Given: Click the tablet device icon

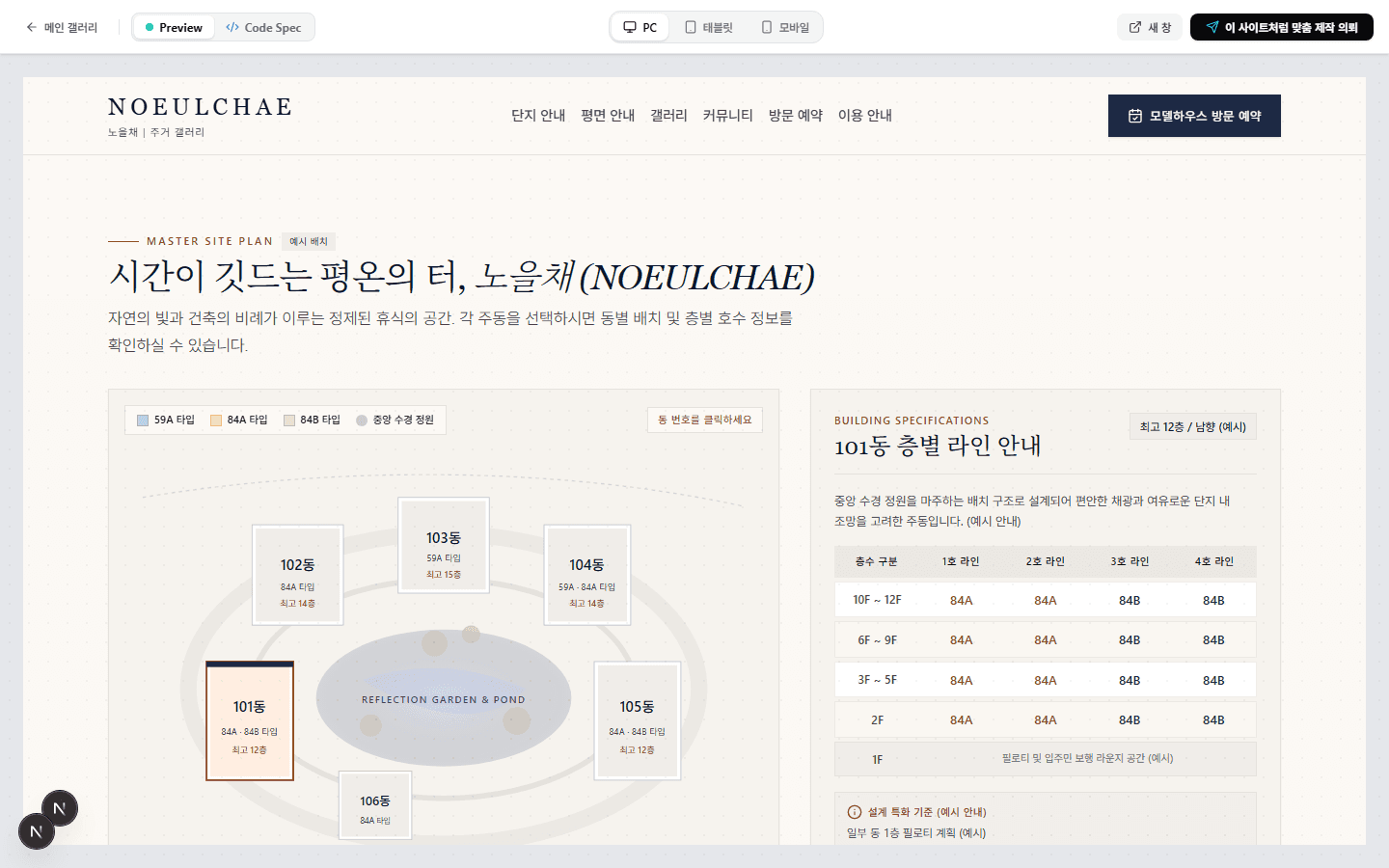Looking at the screenshot, I should pyautogui.click(x=691, y=27).
